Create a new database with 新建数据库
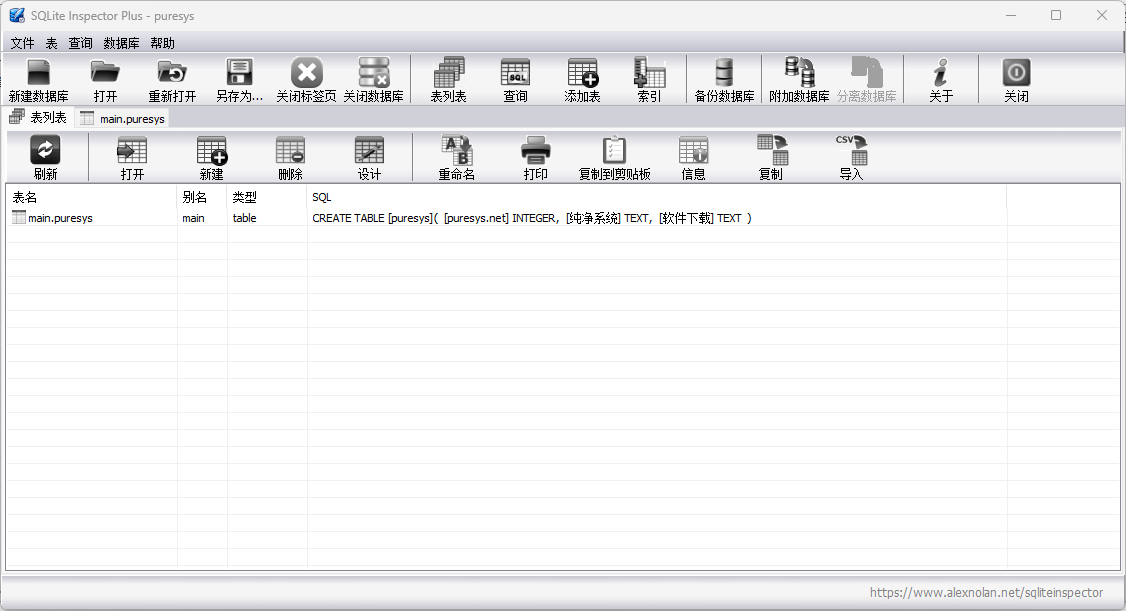This screenshot has height=611, width=1126. 37,78
